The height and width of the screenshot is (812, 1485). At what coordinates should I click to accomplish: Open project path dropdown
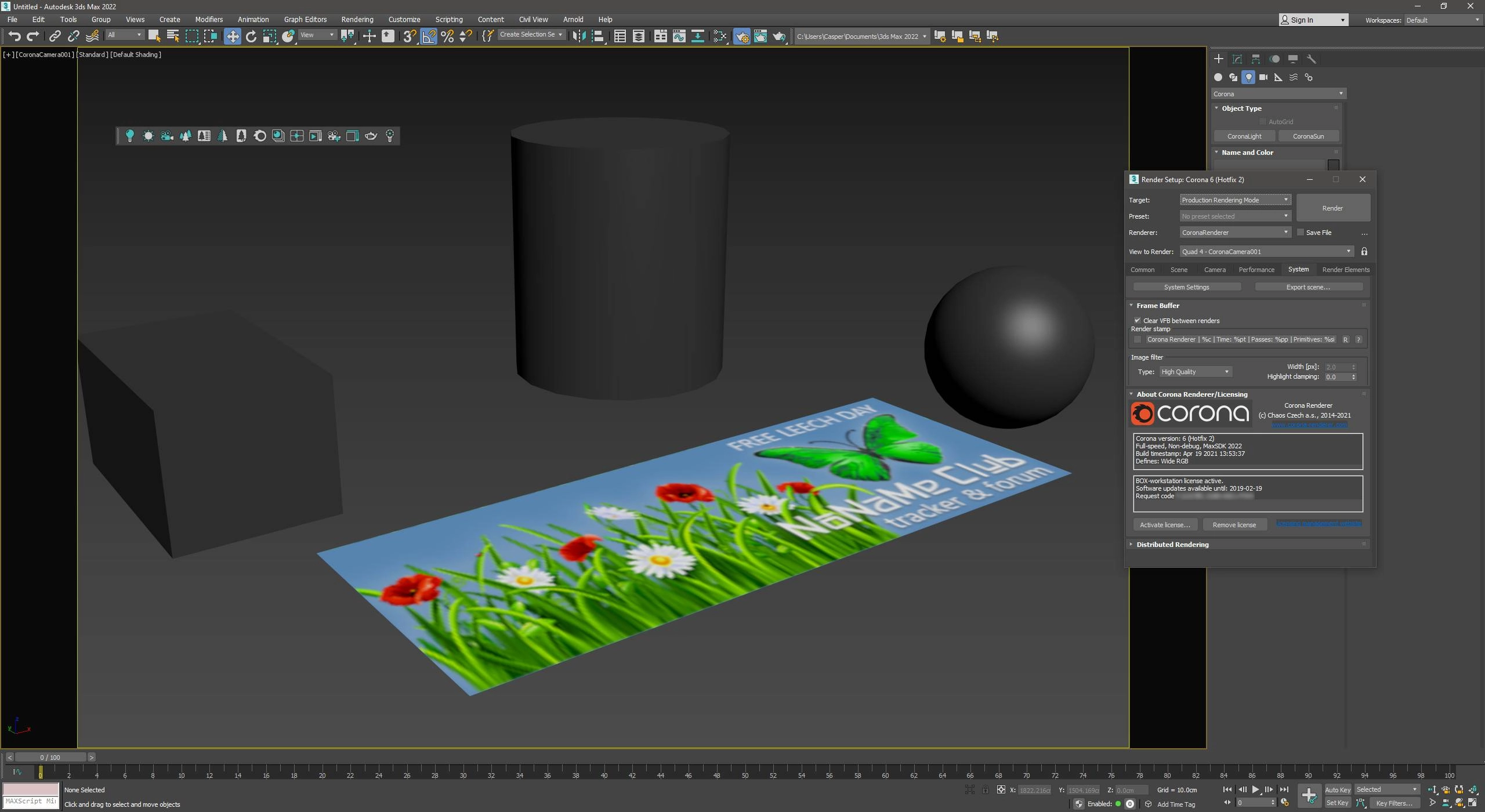coord(861,36)
